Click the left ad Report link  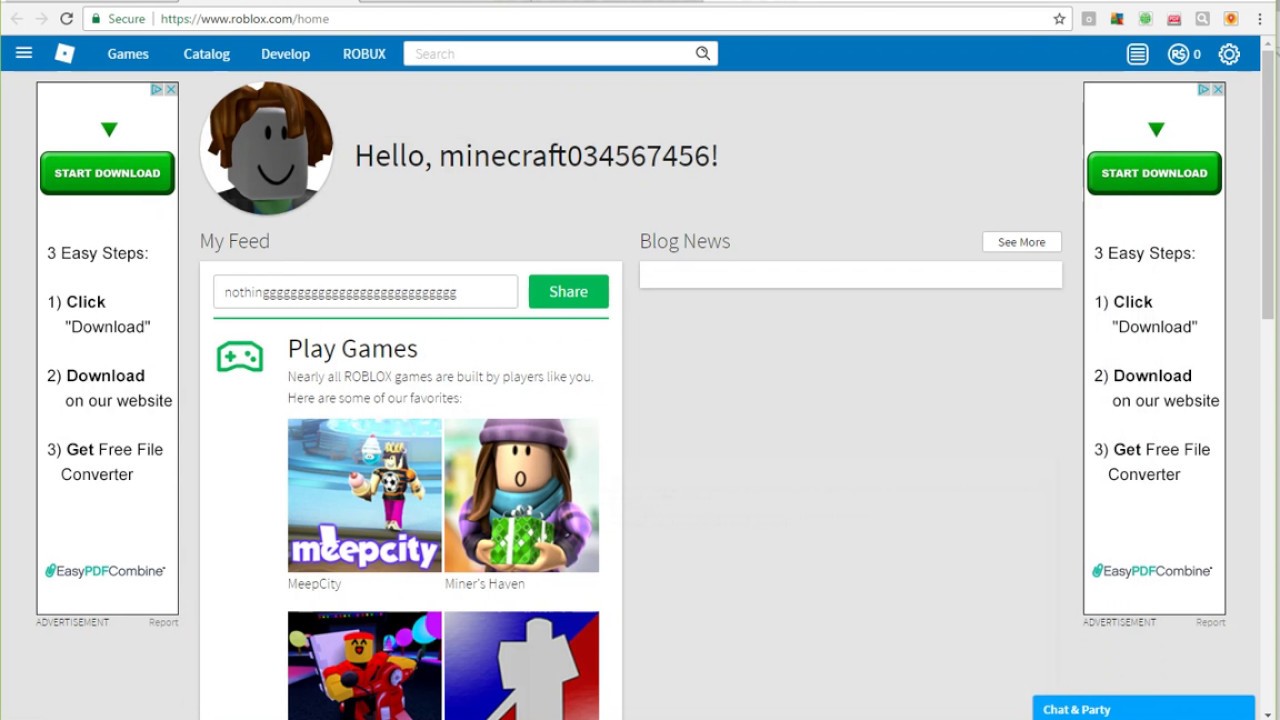pyautogui.click(x=163, y=622)
